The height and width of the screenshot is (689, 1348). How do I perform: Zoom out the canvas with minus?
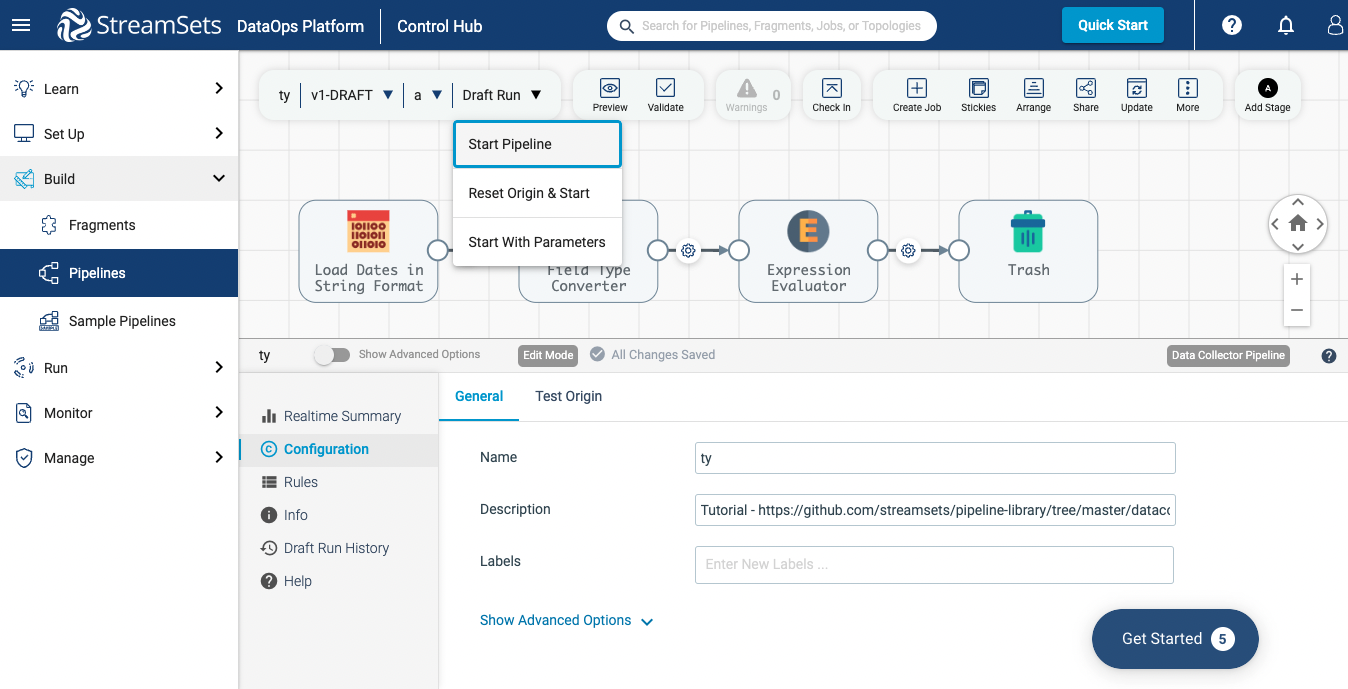tap(1297, 310)
